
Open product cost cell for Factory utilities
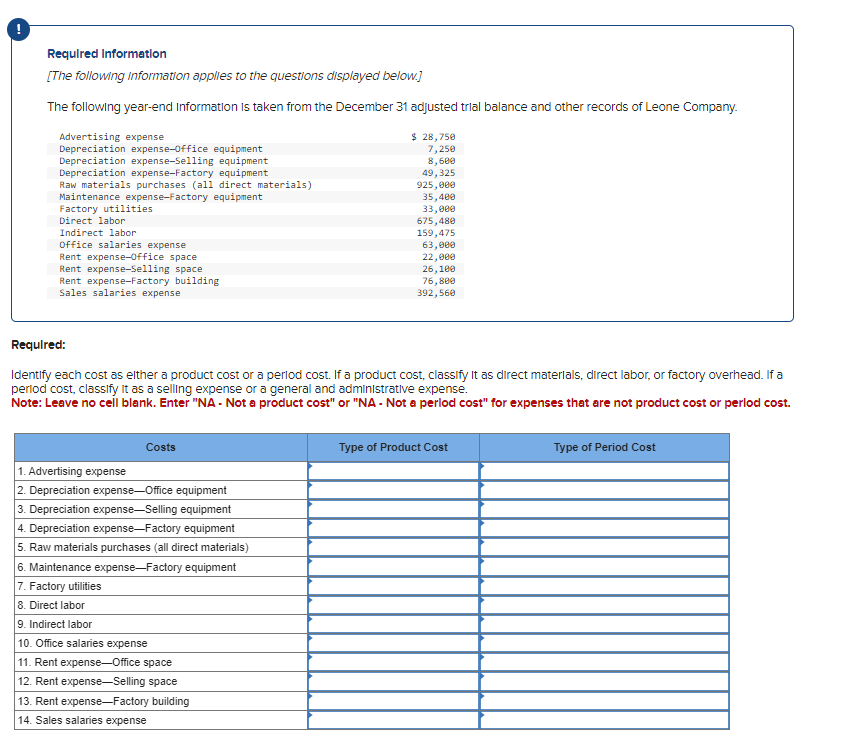coord(393,586)
